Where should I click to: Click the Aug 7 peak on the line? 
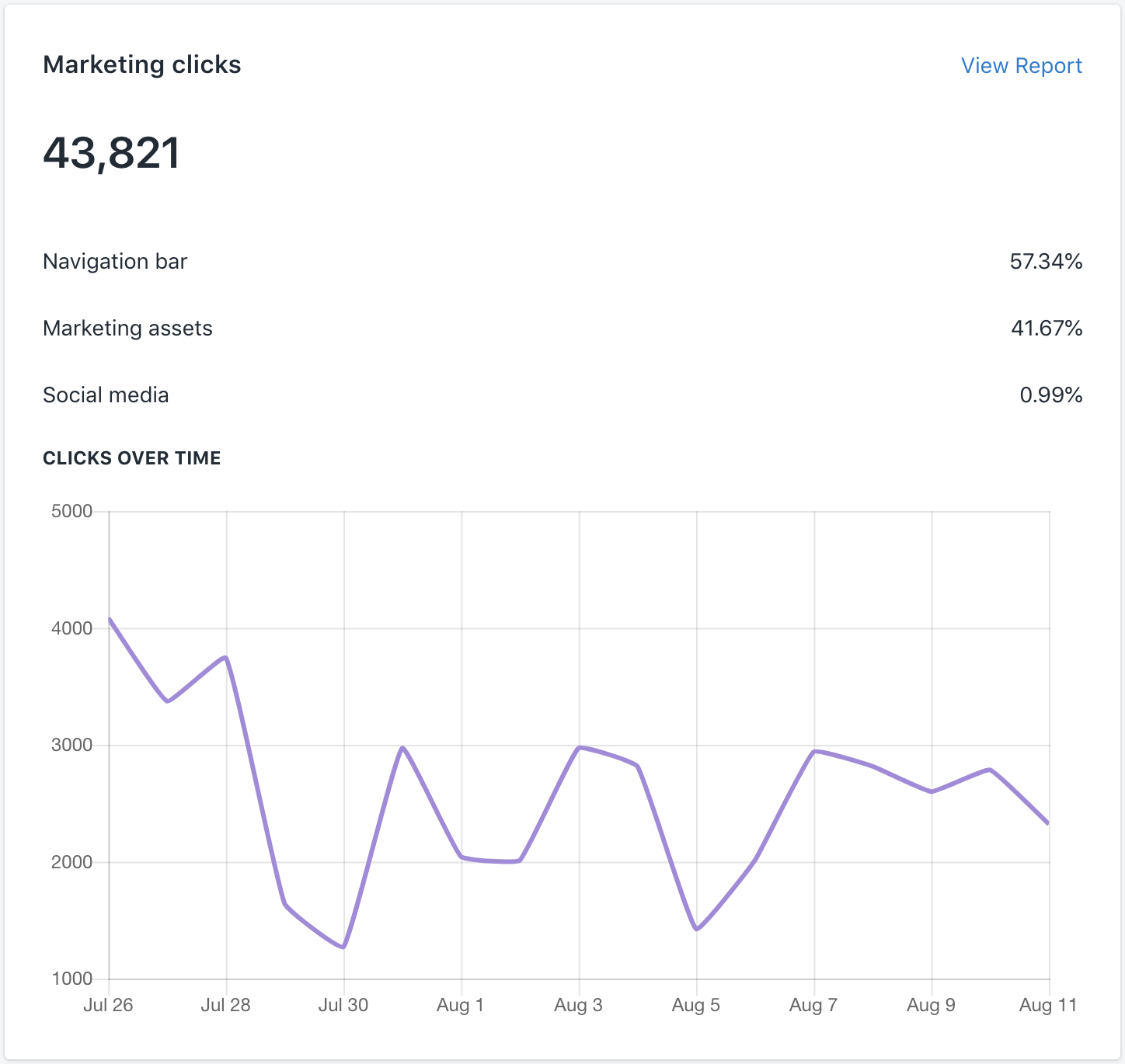click(x=814, y=751)
